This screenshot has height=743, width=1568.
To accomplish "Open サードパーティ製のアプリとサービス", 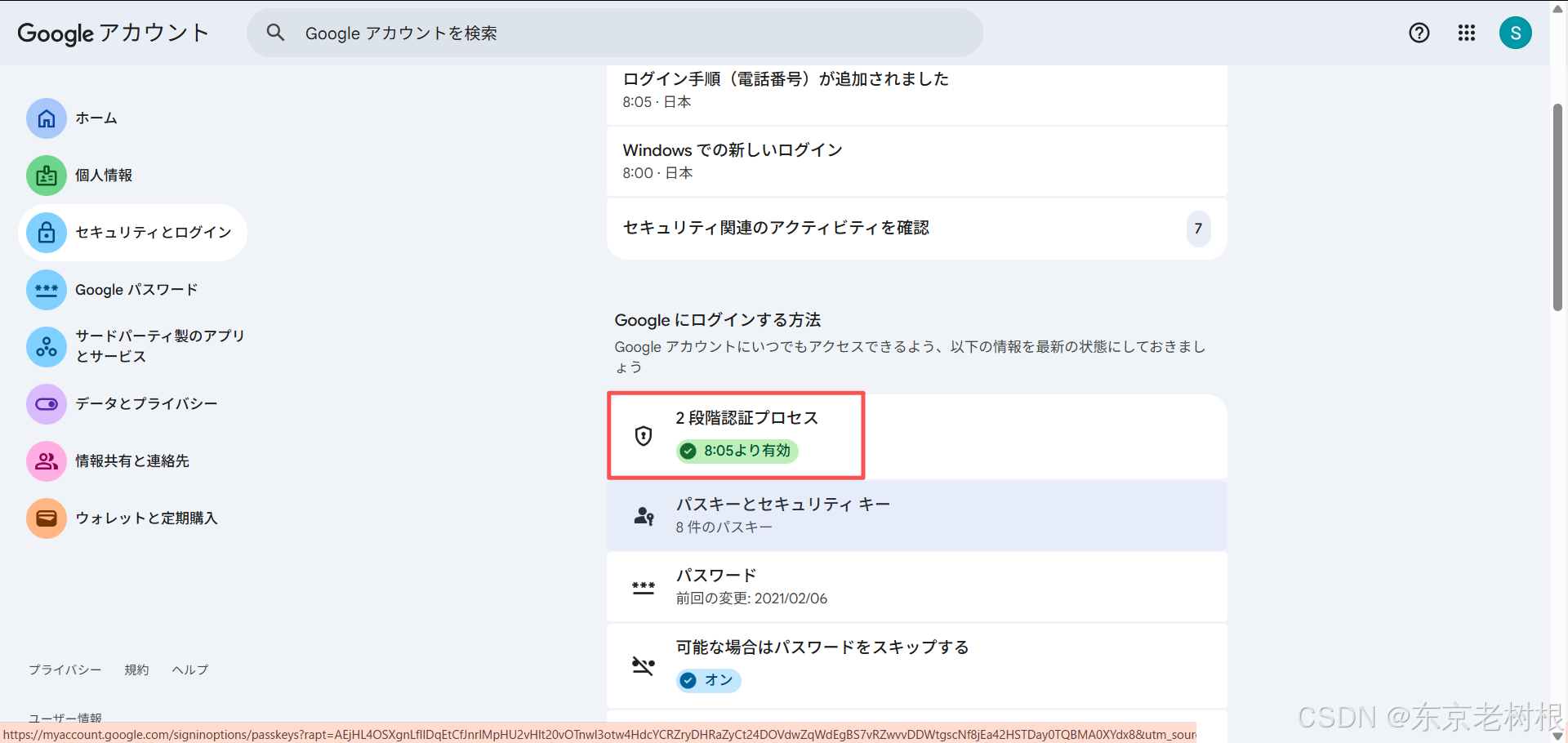I will [132, 347].
